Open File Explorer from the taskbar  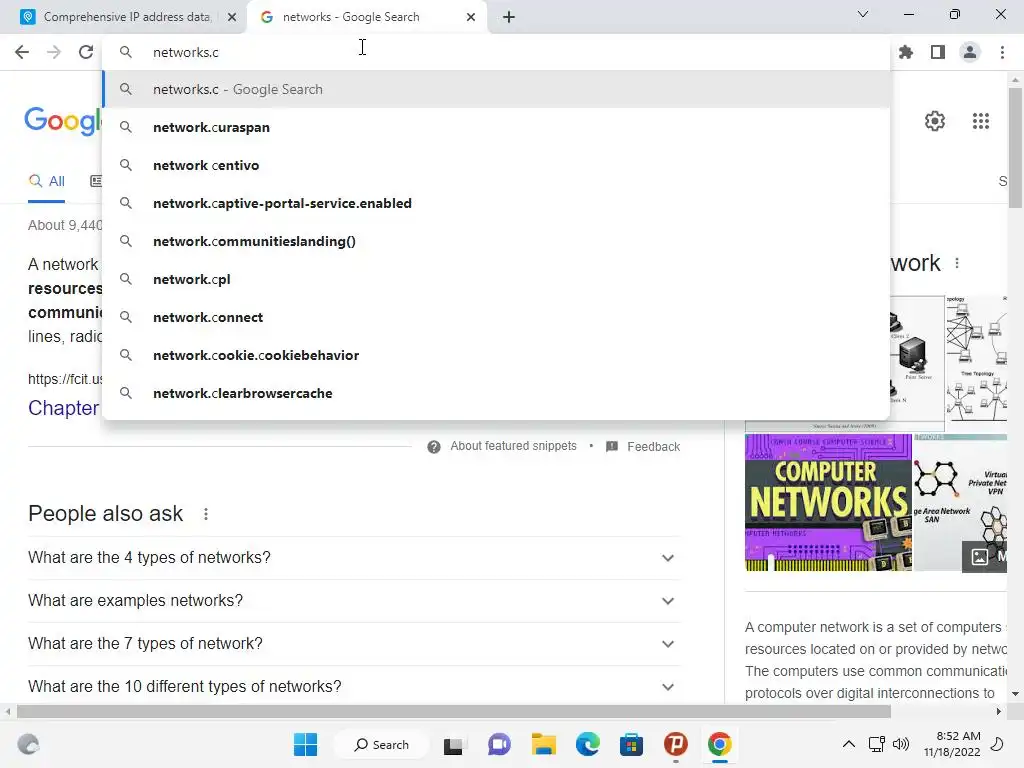(543, 744)
